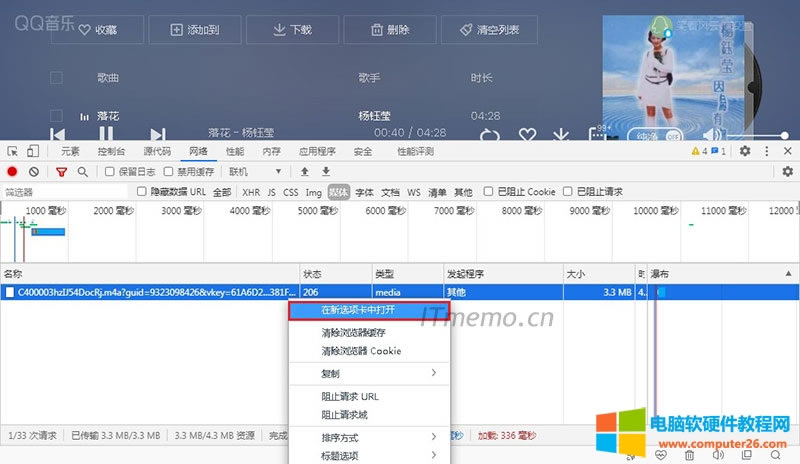Enable the 禁用缓存 checkbox
The width and height of the screenshot is (800, 464).
[x=168, y=172]
